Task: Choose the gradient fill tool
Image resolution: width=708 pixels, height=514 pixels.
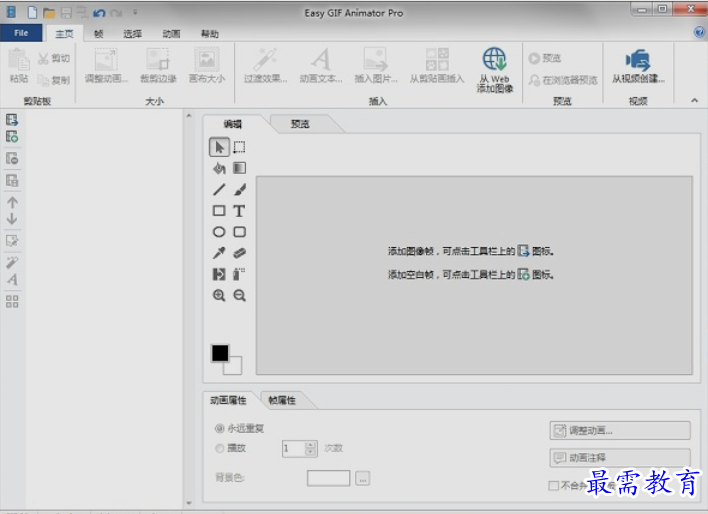Action: (239, 168)
